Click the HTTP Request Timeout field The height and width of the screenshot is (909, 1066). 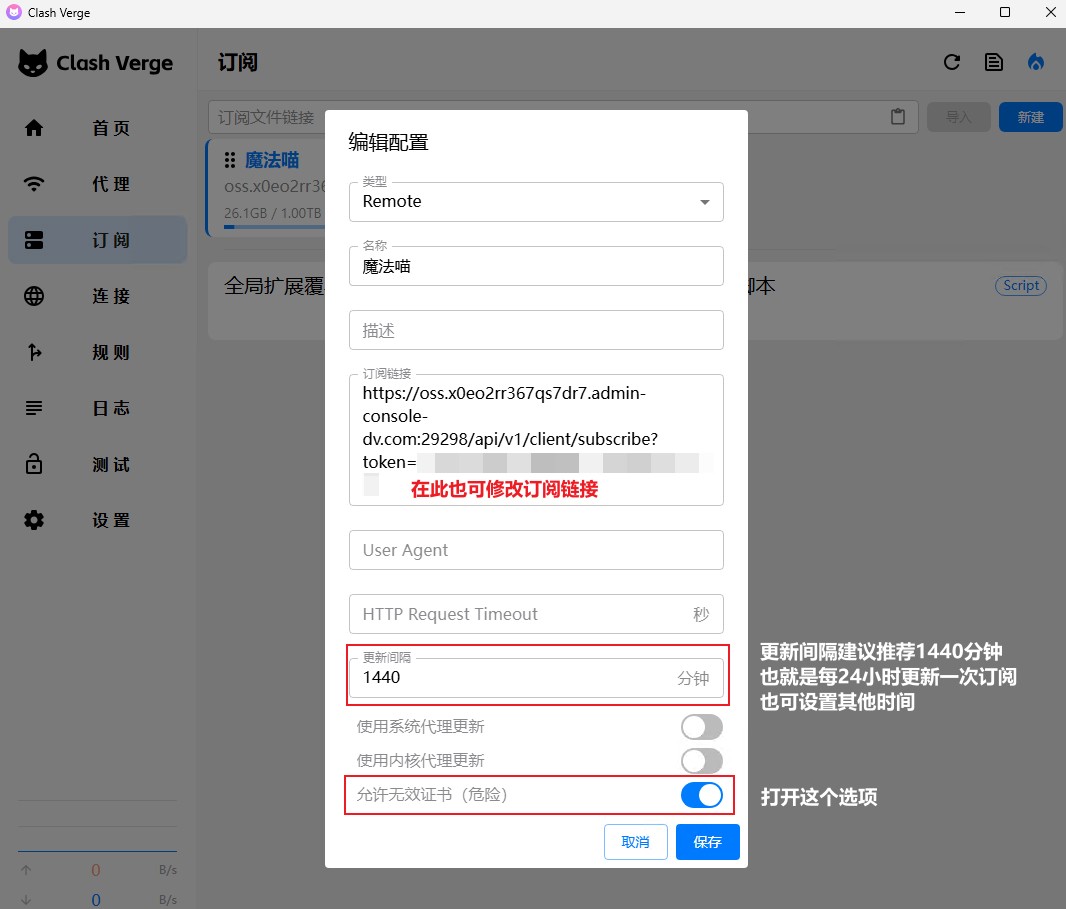click(x=536, y=615)
